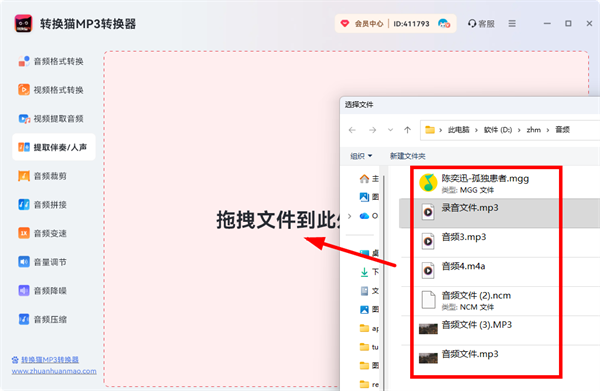Click the 音频3.mp3 file icon
The width and height of the screenshot is (600, 391).
click(428, 241)
